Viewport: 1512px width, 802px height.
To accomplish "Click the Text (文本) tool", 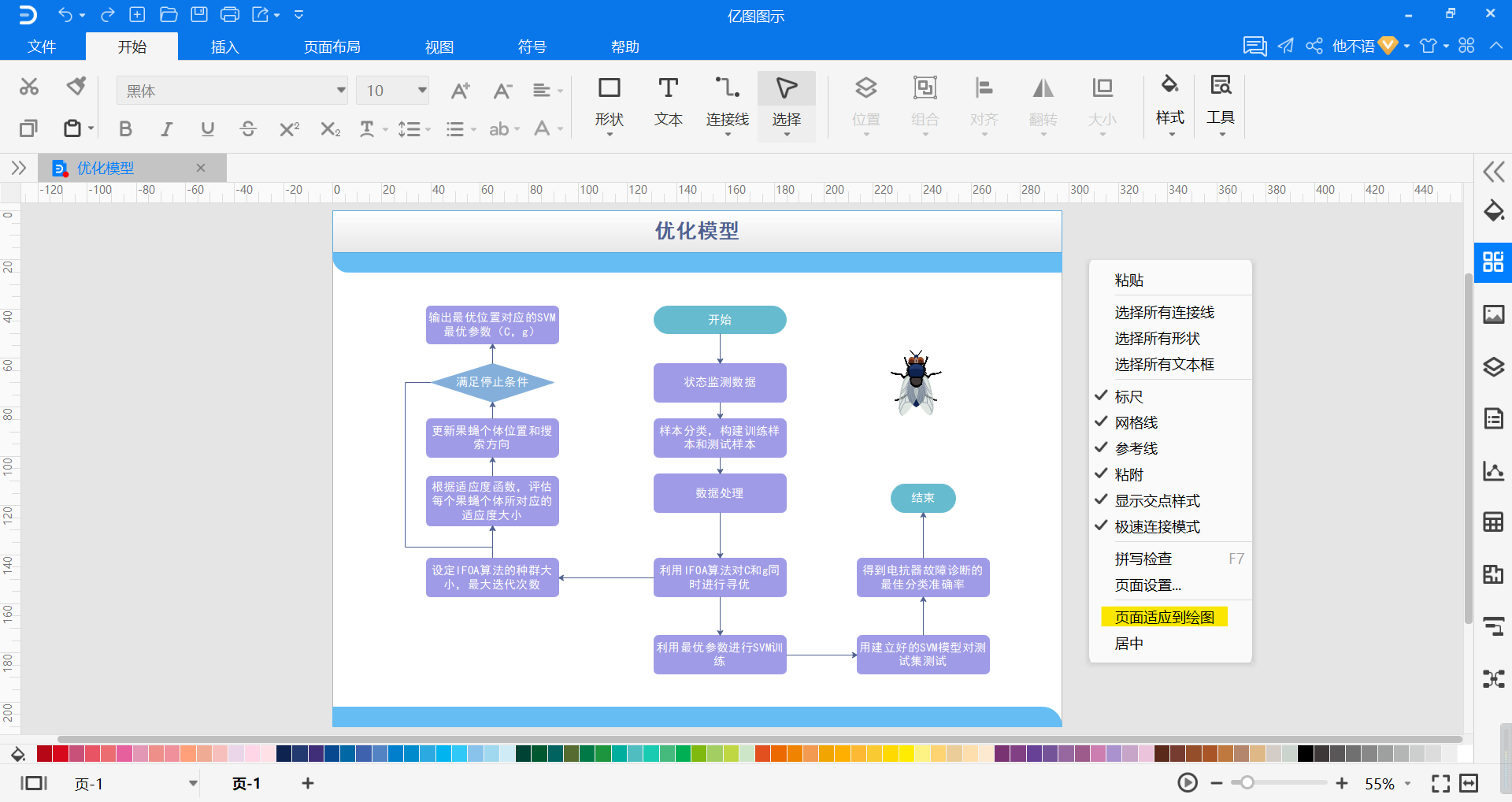I will point(668,103).
